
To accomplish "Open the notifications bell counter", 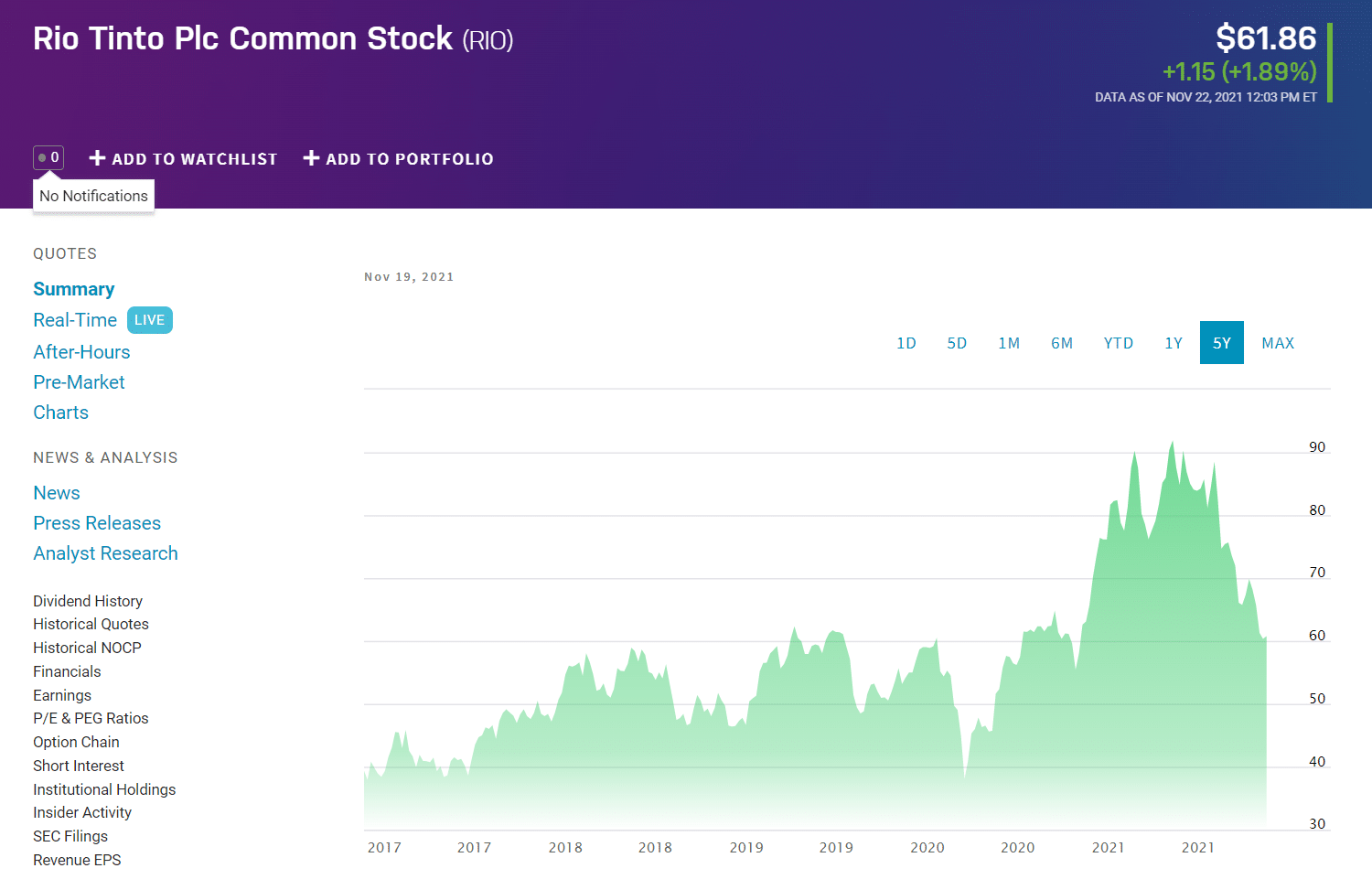I will pyautogui.click(x=48, y=157).
